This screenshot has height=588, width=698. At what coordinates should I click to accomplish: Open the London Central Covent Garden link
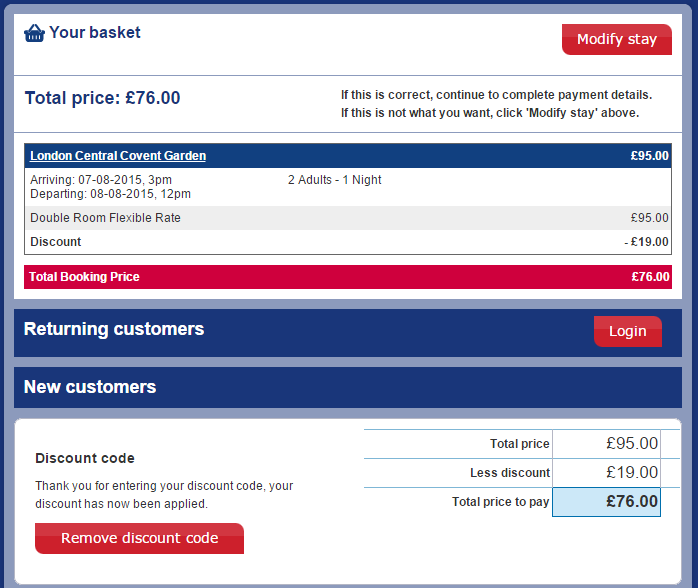118,156
